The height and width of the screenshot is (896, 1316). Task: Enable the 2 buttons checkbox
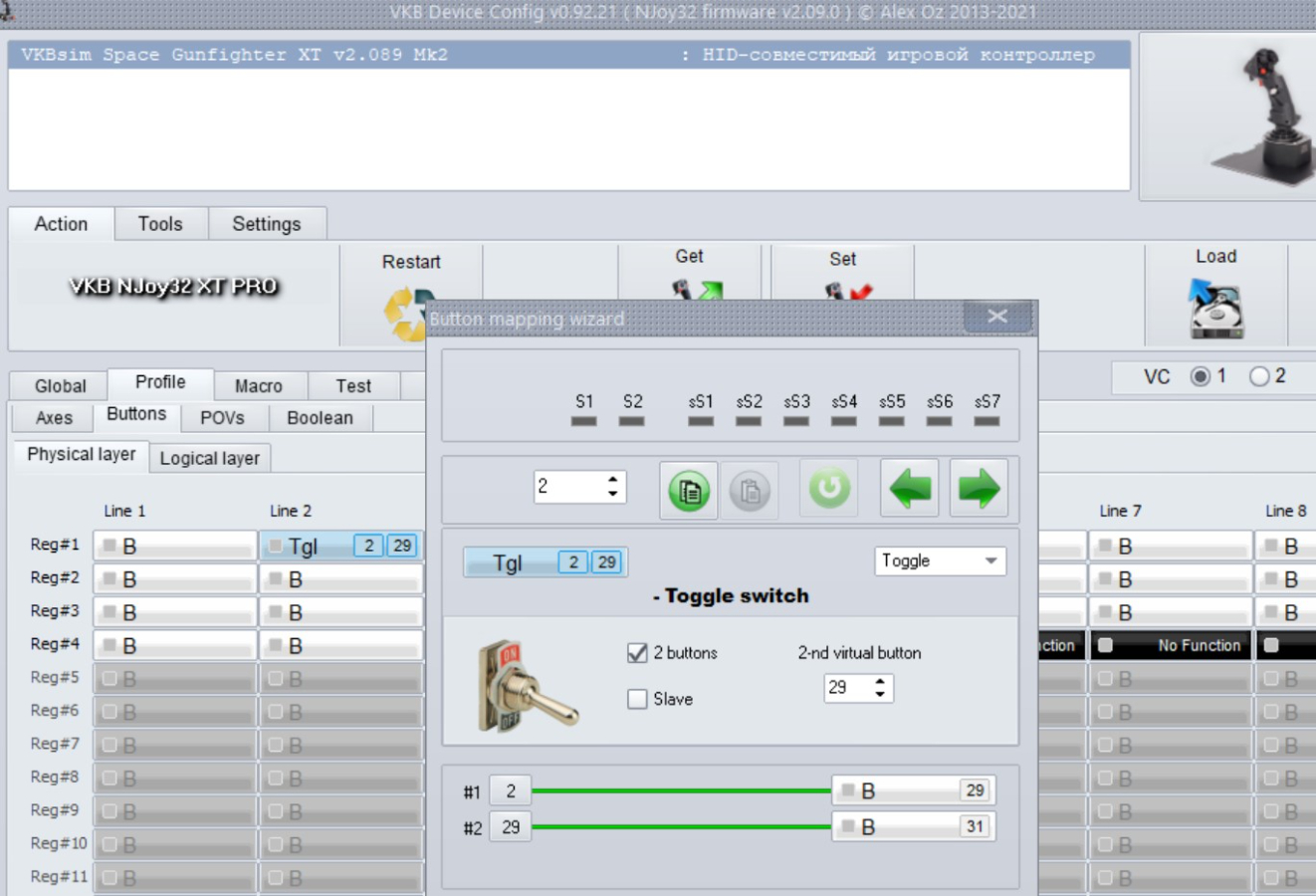pyautogui.click(x=637, y=653)
